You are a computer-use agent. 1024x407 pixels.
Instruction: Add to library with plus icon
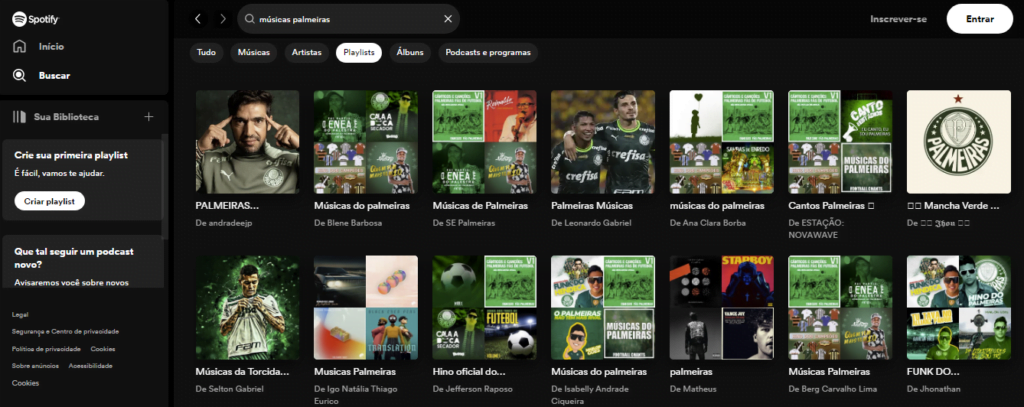point(149,117)
